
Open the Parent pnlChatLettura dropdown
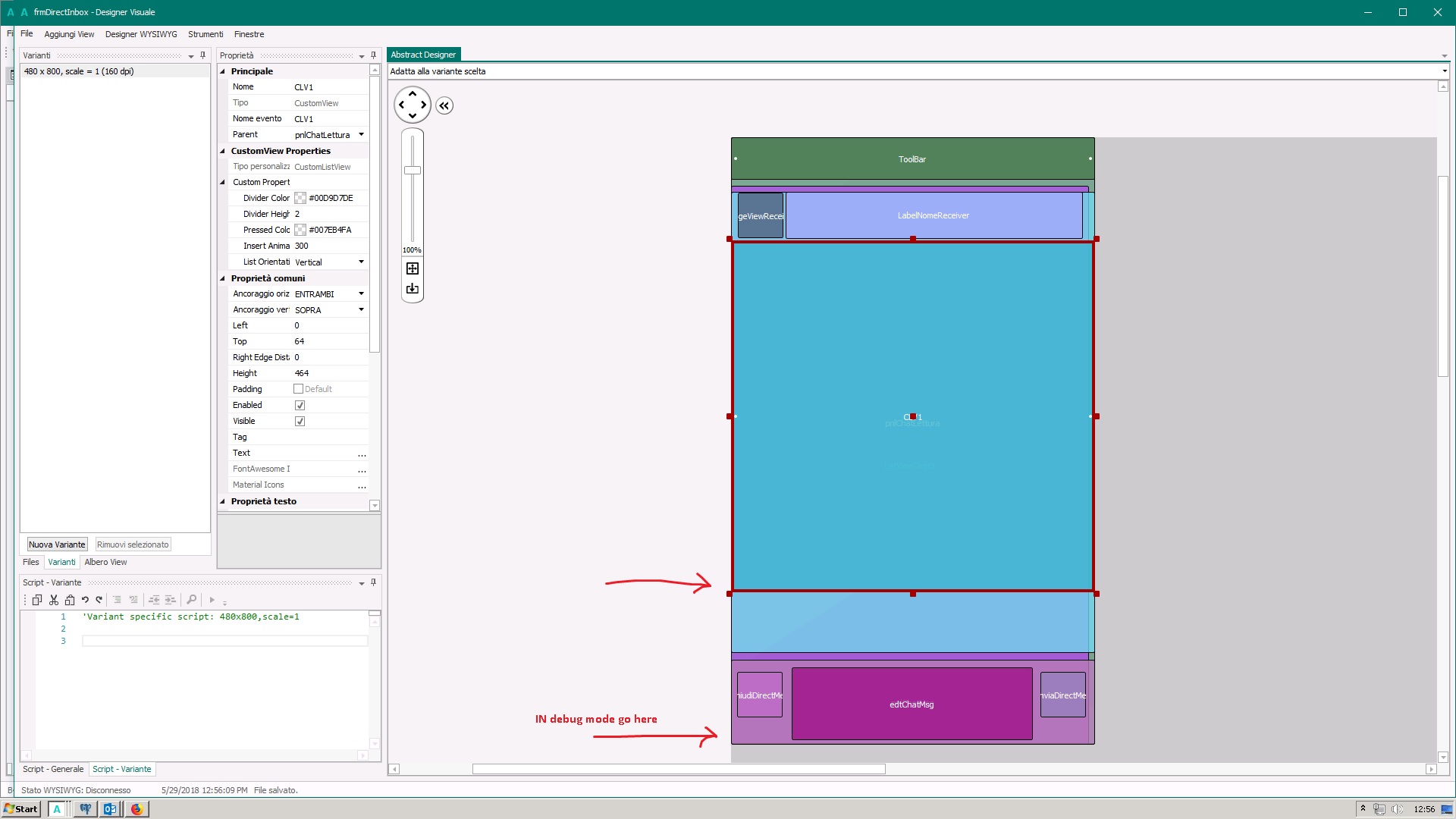tap(361, 135)
